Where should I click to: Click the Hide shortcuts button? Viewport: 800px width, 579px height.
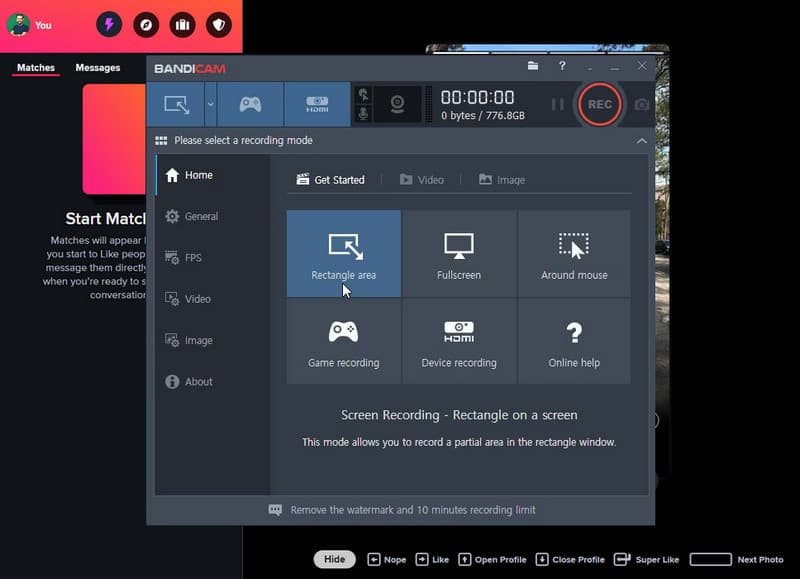coord(334,559)
